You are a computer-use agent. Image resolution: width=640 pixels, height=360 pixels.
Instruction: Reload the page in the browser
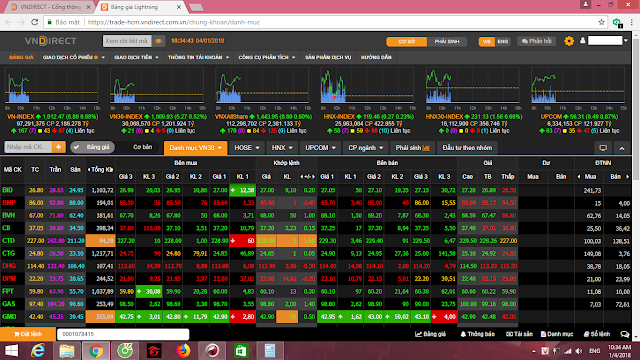coord(35,22)
